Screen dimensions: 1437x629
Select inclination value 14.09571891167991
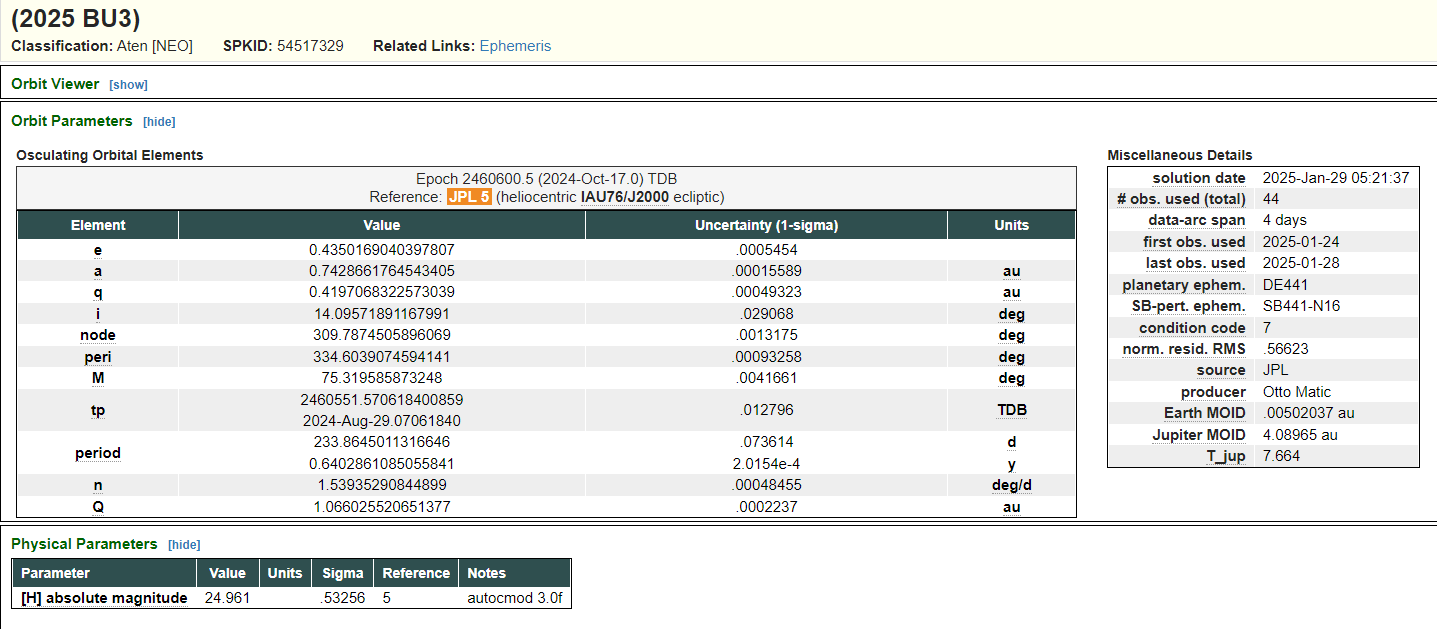[382, 314]
